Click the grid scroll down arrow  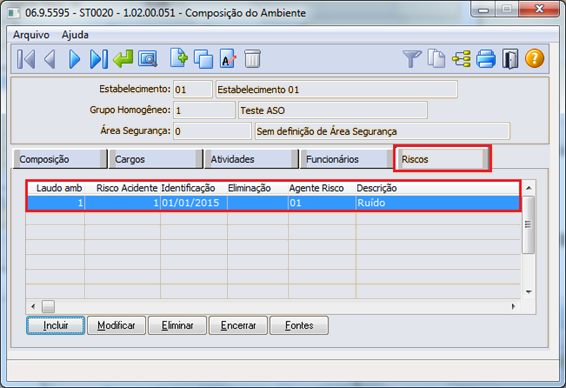click(x=529, y=292)
